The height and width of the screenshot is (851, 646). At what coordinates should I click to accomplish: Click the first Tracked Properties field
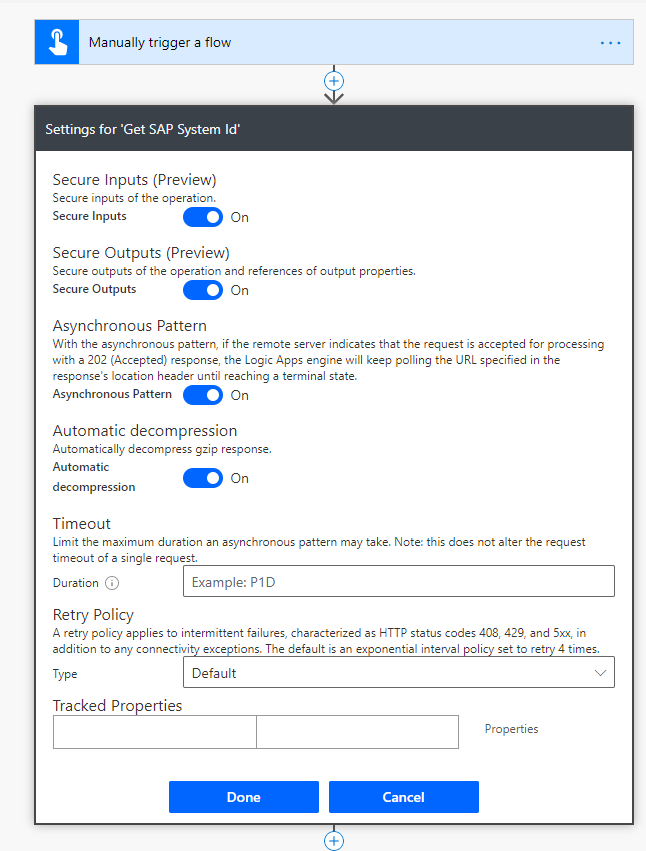tap(154, 731)
